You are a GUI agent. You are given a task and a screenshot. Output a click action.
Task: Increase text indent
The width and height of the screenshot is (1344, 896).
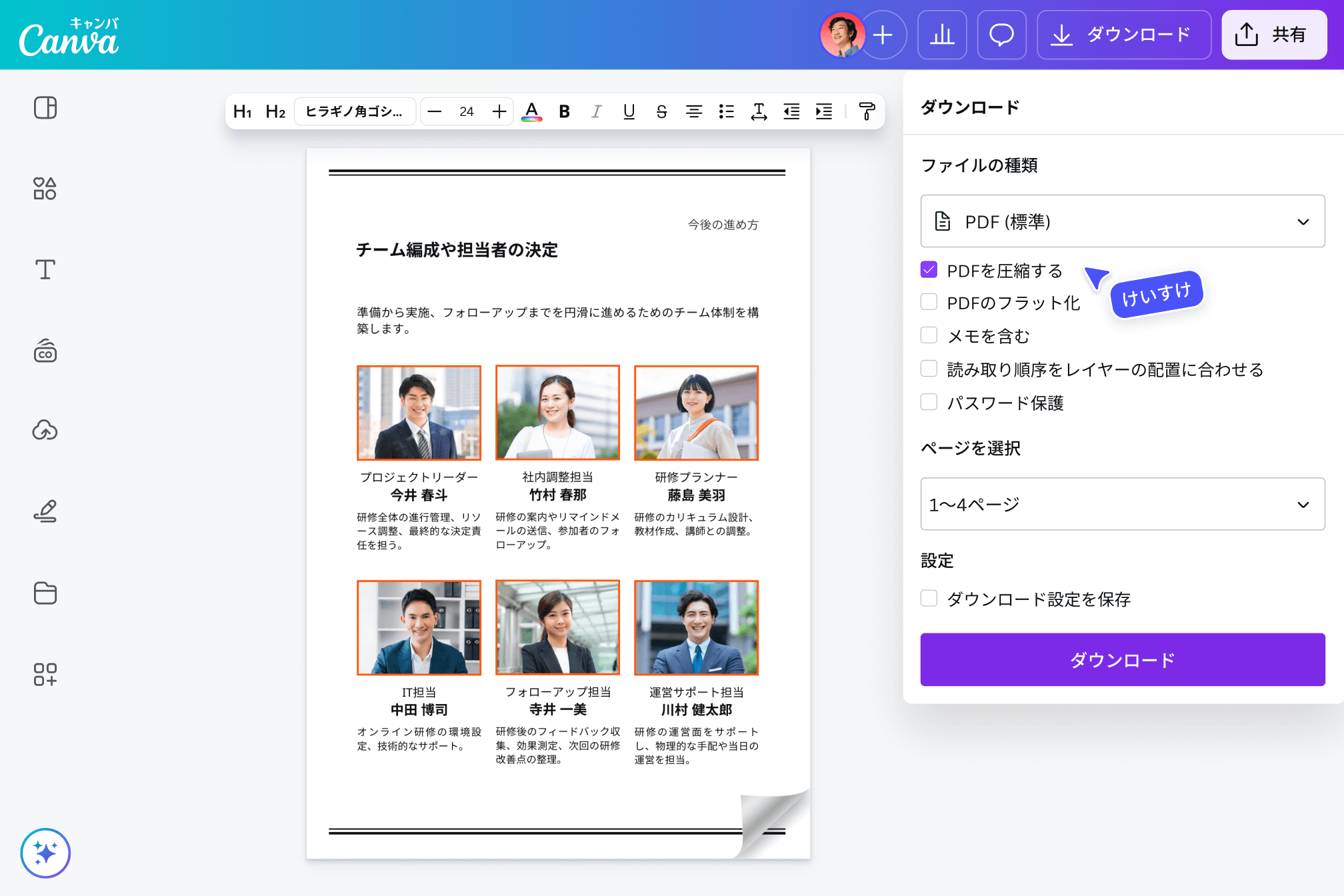[824, 111]
